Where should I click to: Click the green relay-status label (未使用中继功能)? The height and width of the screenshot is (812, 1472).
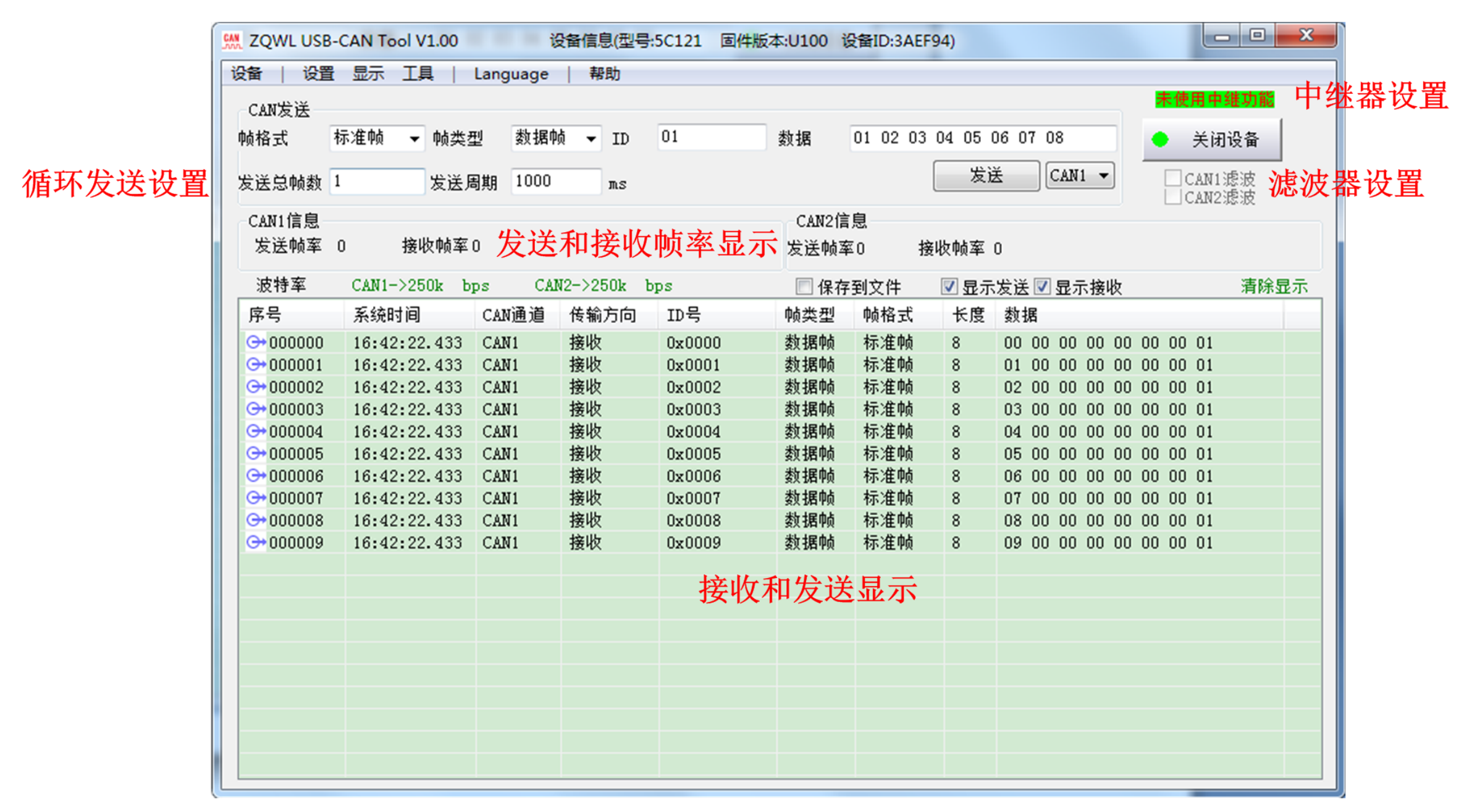(1214, 99)
